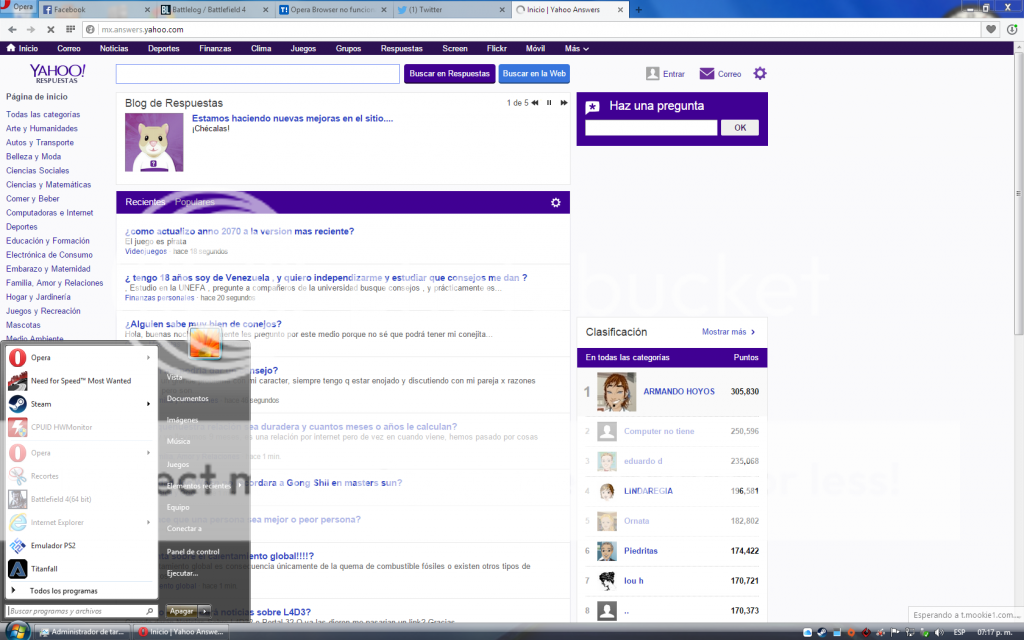Click the Haz una pregunta text field

(651, 128)
